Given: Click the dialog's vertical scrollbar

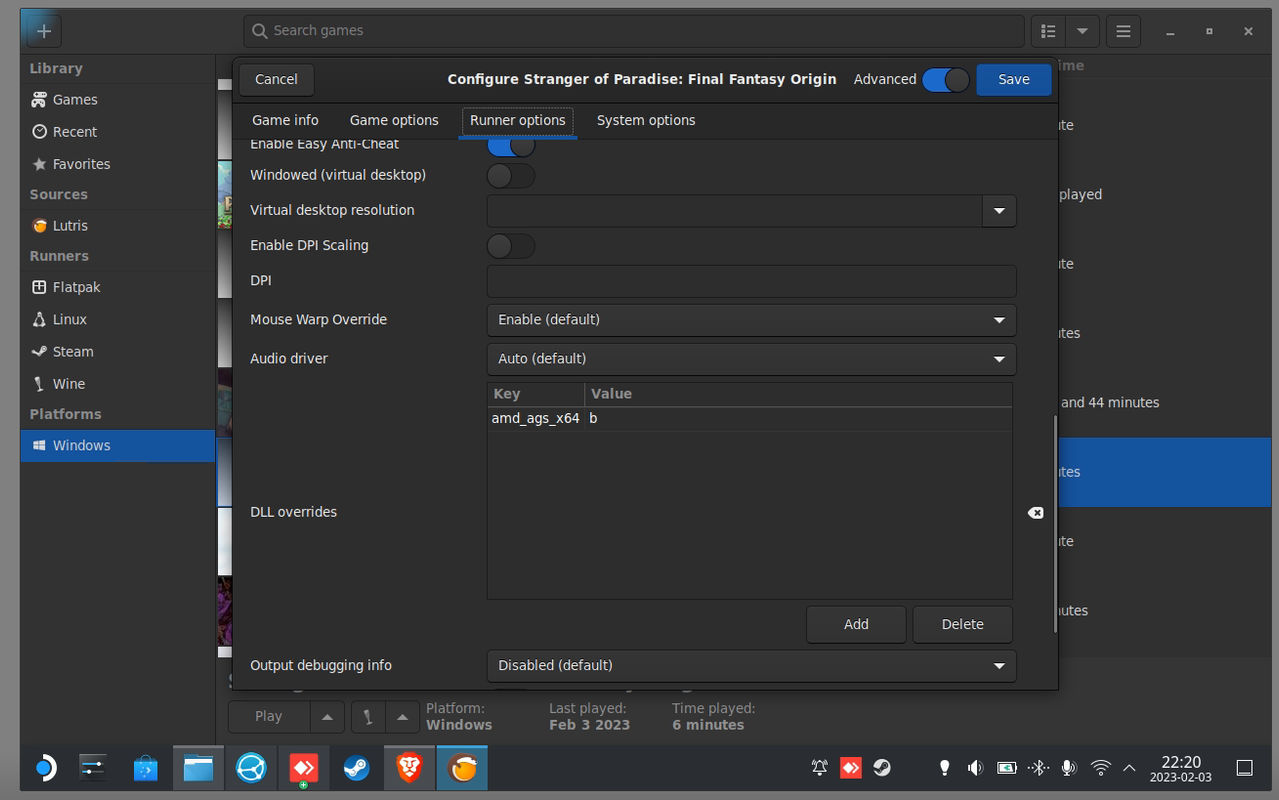Looking at the screenshot, I should 1054,524.
